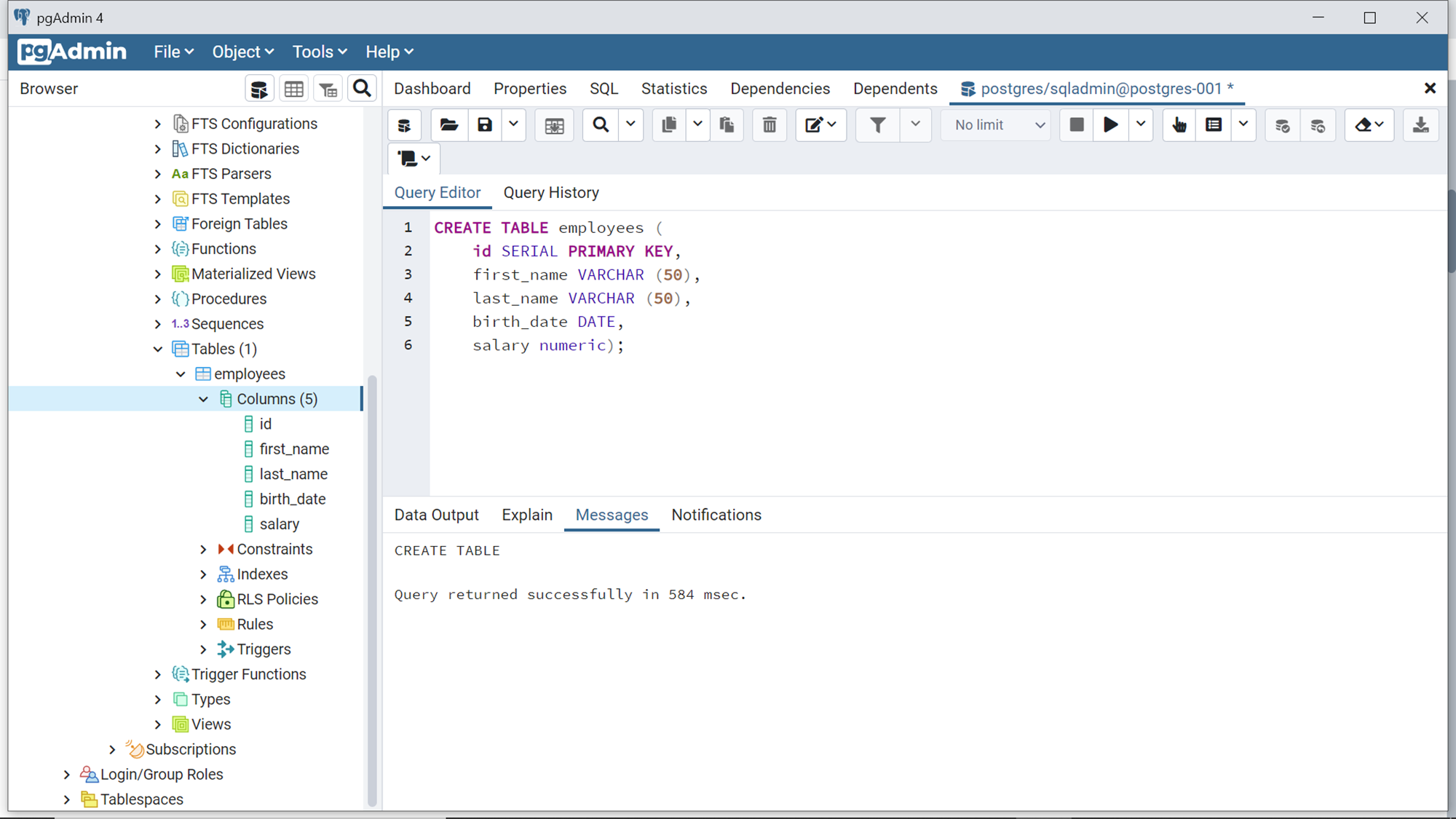Click the Execute query play button
The image size is (1456, 819).
1110,125
